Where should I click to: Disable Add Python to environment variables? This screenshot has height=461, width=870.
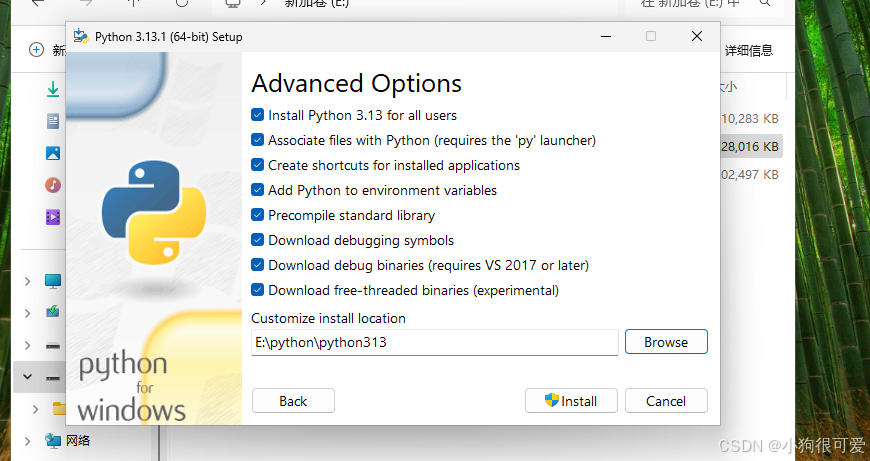click(257, 190)
